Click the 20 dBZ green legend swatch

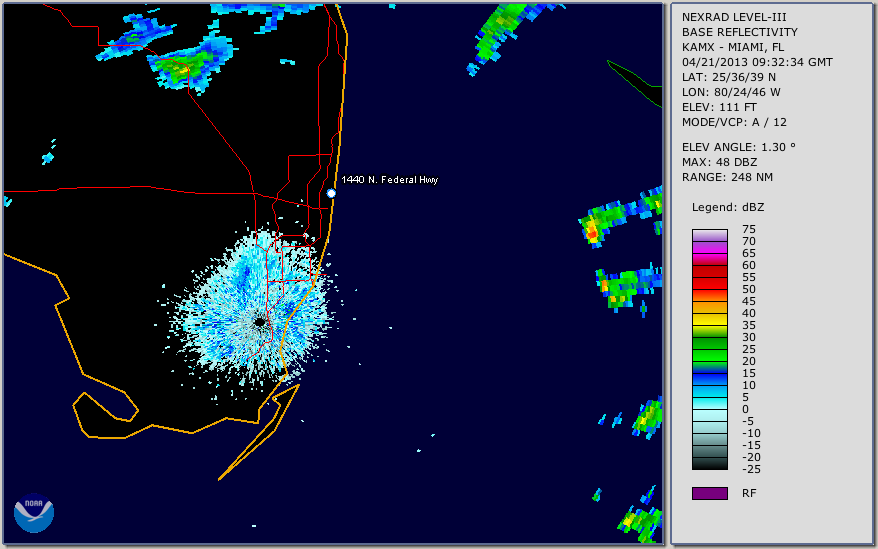point(709,355)
